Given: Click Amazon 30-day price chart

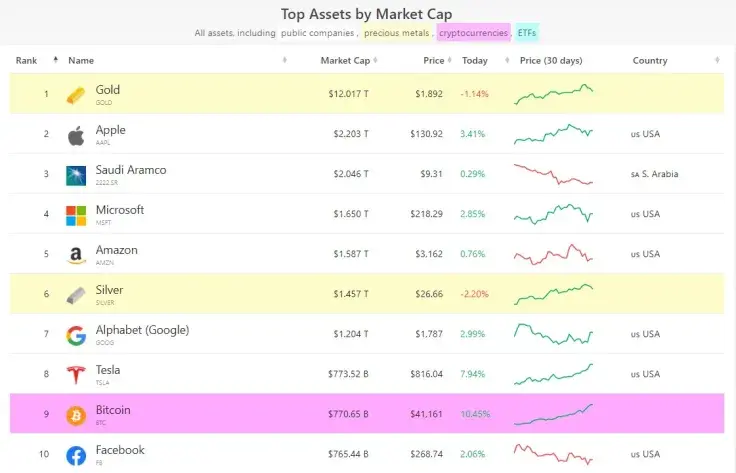Looking at the screenshot, I should [553, 254].
